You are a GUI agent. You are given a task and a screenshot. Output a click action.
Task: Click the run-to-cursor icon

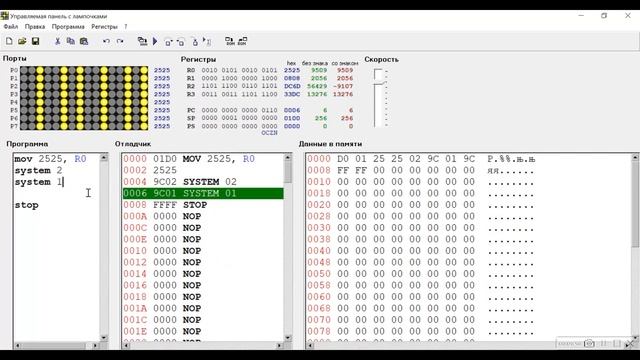pos(207,42)
